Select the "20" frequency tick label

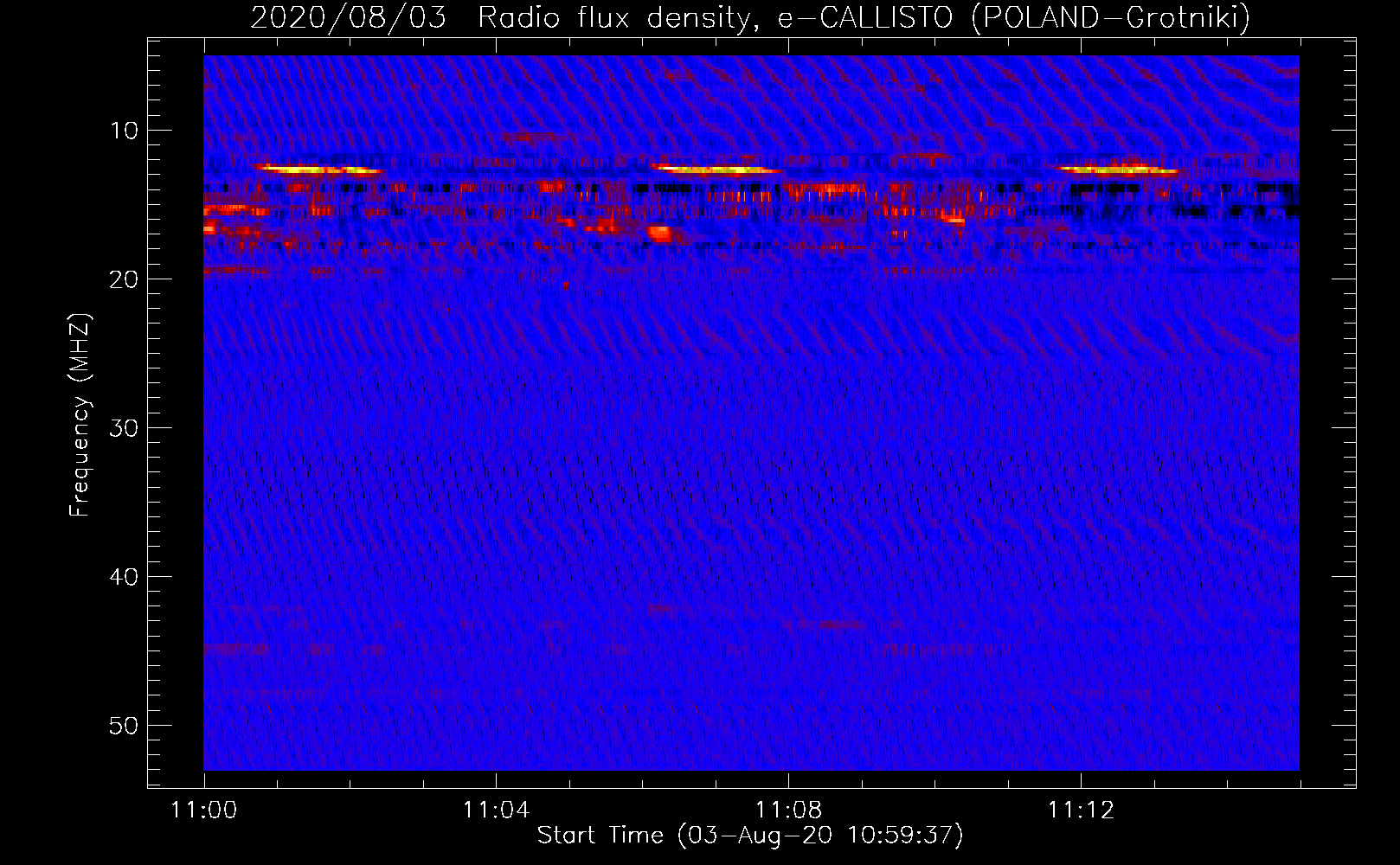[125, 279]
